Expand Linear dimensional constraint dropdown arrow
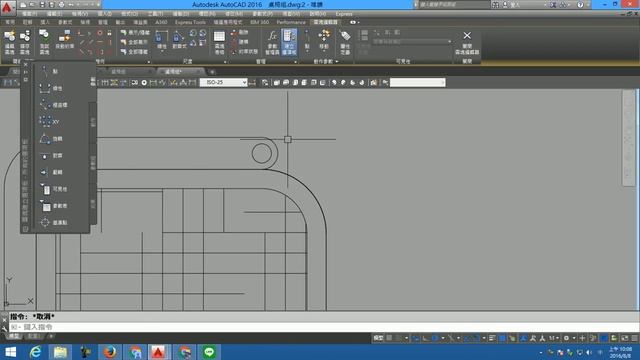This screenshot has width=640, height=360. [x=162, y=52]
